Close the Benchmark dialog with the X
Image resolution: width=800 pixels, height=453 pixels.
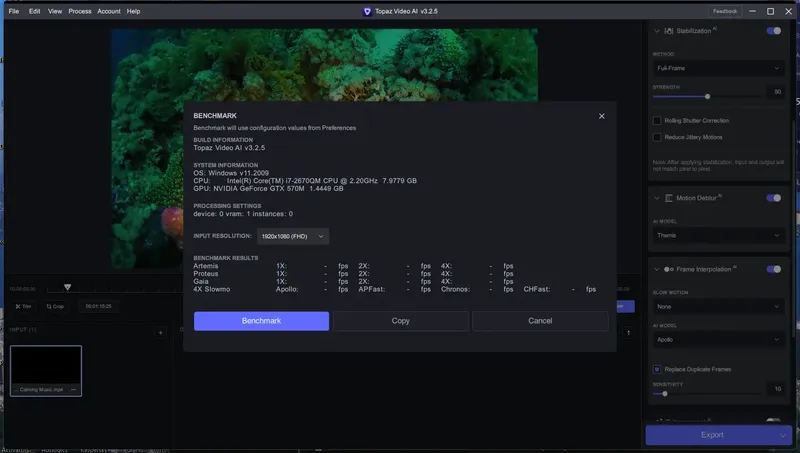[602, 116]
